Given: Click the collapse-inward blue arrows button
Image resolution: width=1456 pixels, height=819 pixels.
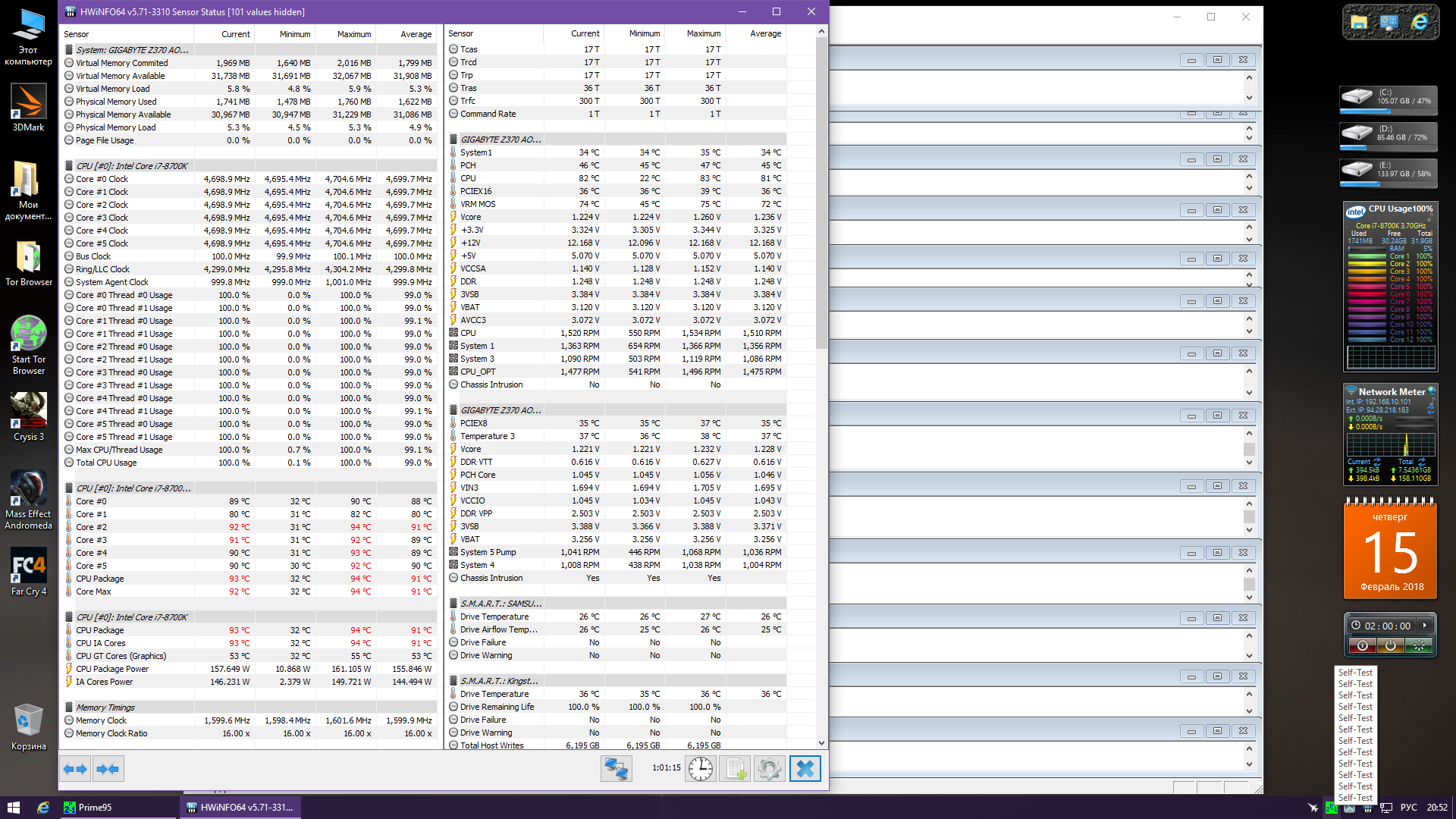Looking at the screenshot, I should pyautogui.click(x=108, y=769).
